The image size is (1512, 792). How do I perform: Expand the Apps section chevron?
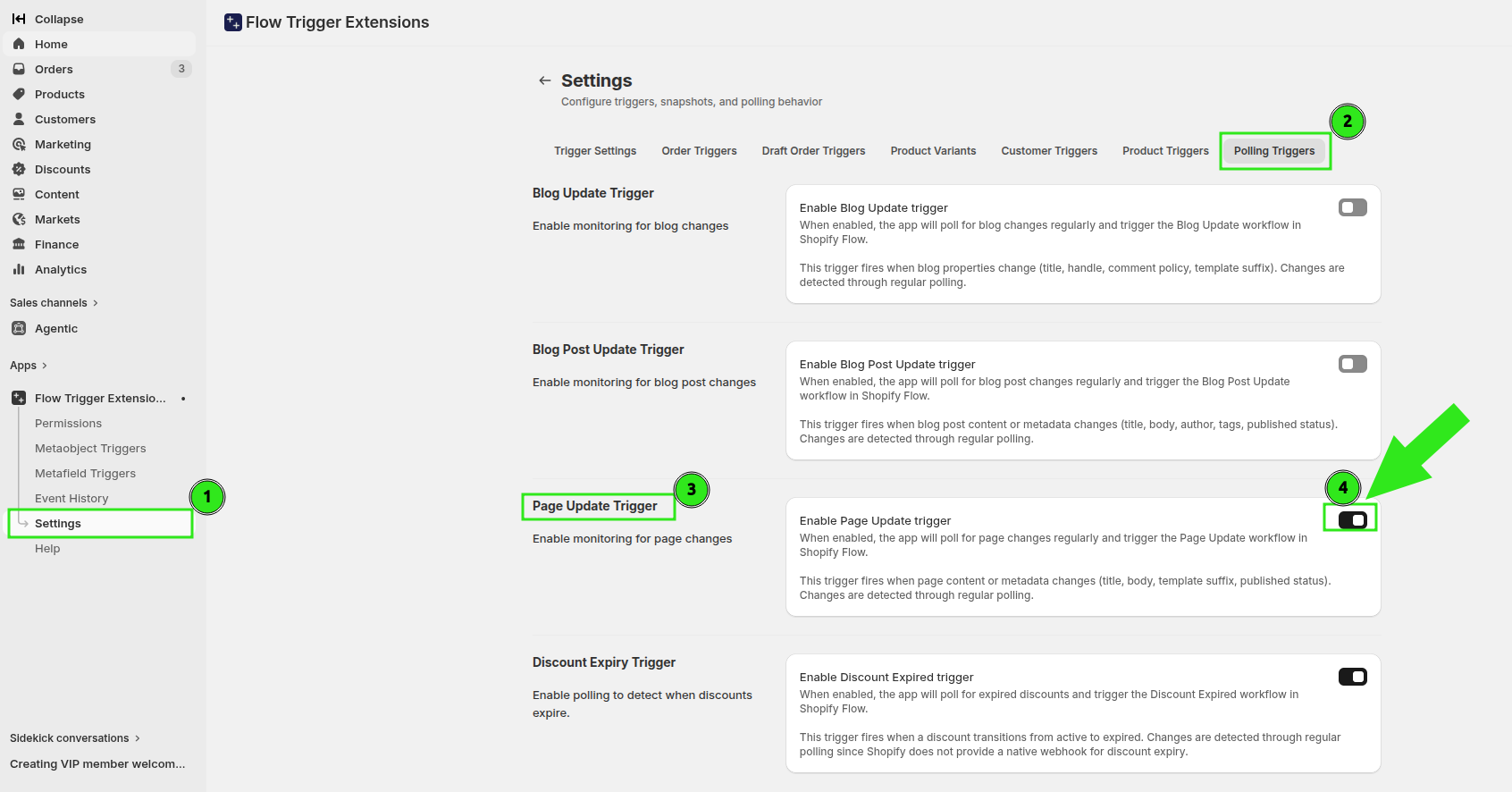[x=44, y=366]
